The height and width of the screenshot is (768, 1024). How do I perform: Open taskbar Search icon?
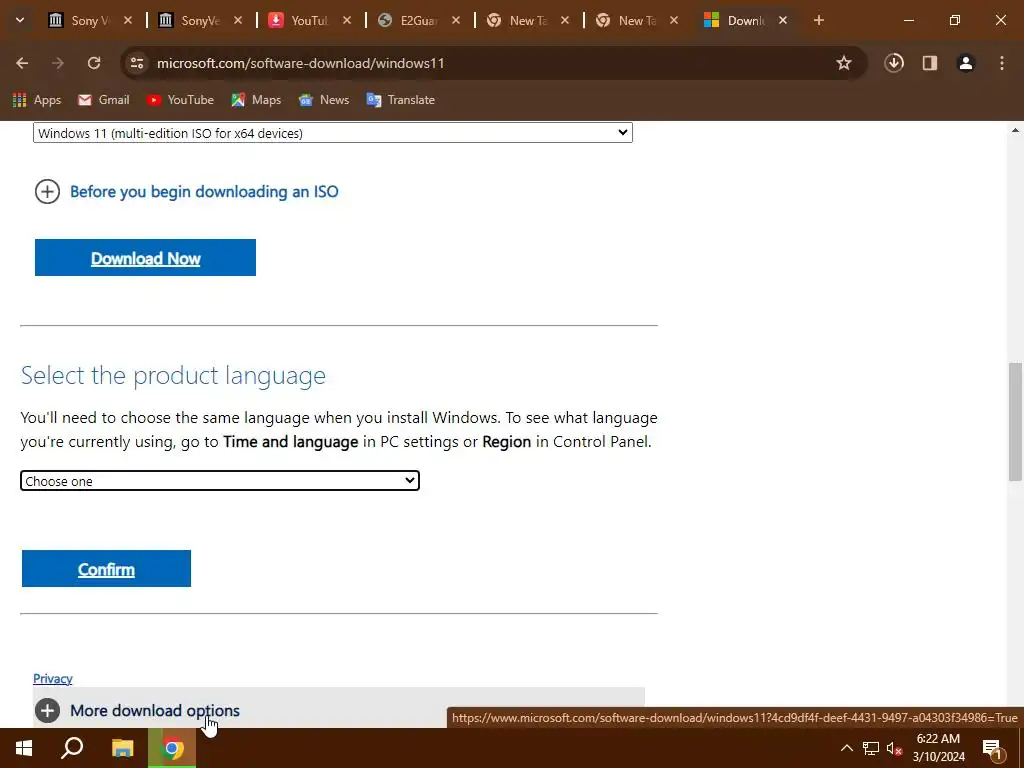pos(72,748)
